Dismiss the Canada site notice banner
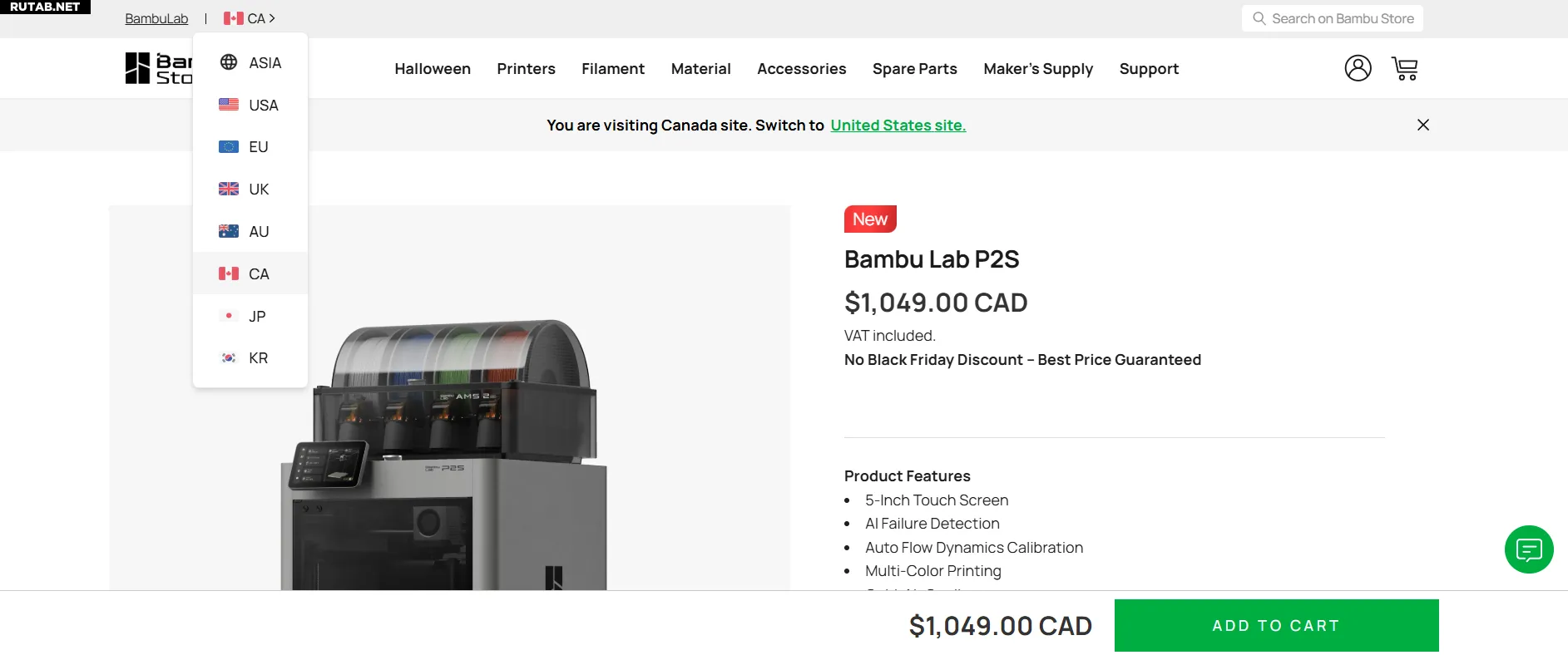The image size is (1568, 655). coord(1422,125)
